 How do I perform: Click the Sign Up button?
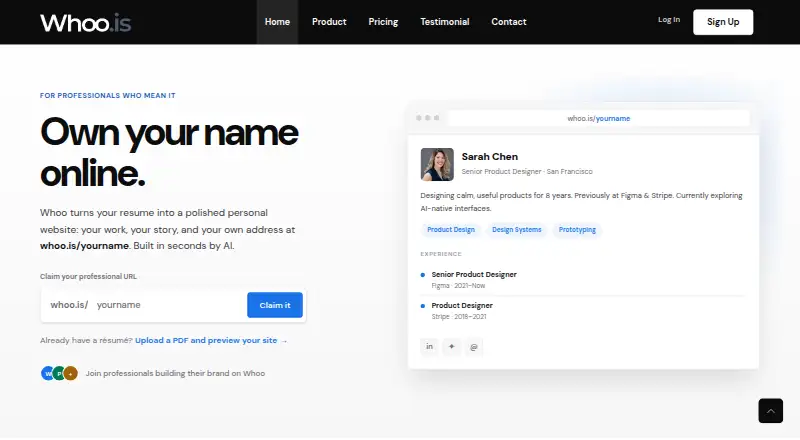[x=723, y=22]
